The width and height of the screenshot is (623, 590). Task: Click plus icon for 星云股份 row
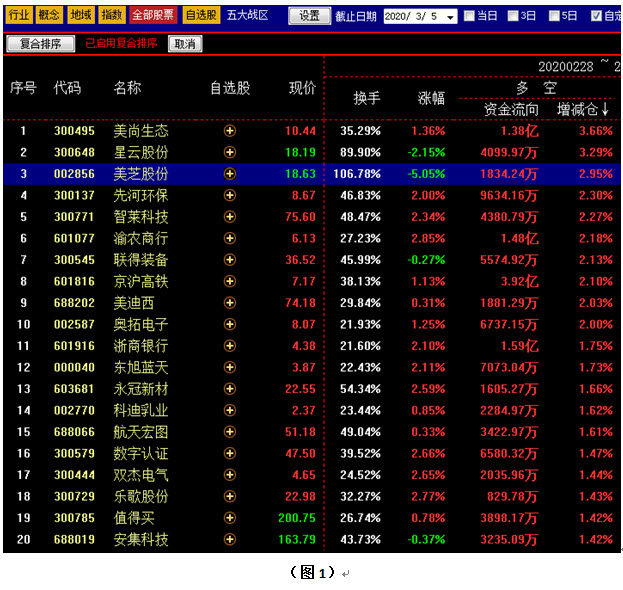coord(230,152)
